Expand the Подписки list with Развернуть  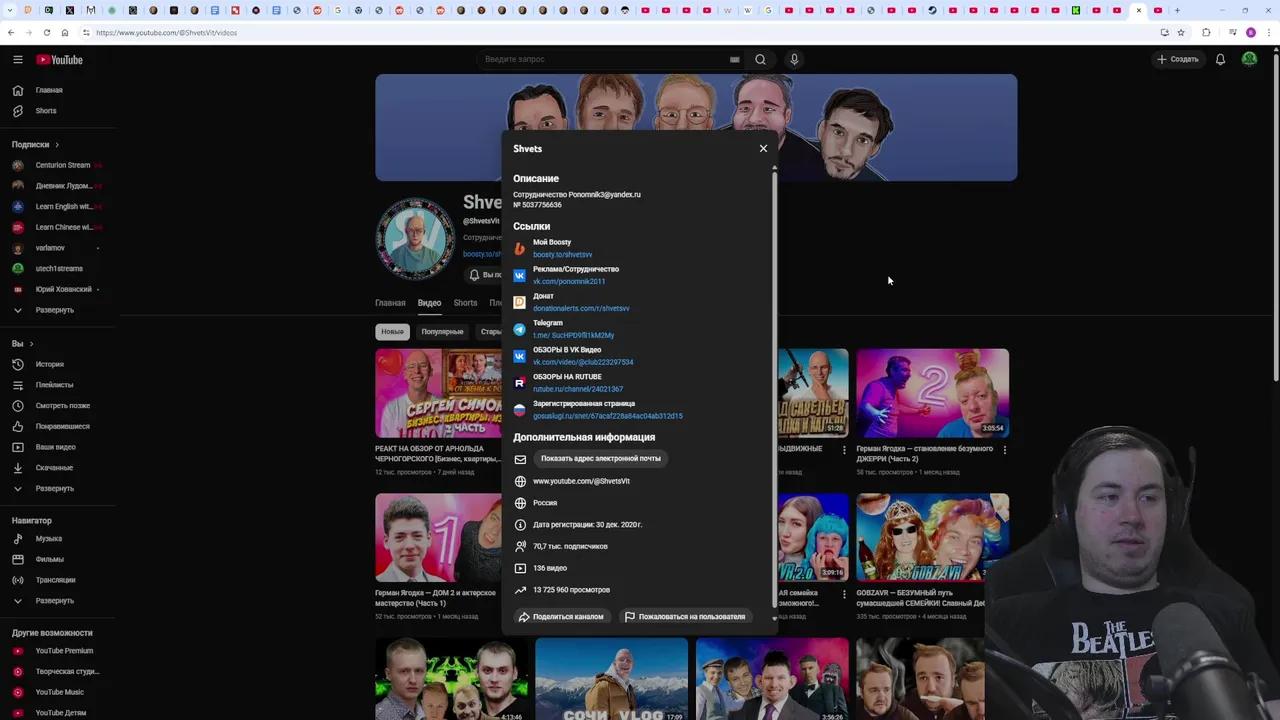pyautogui.click(x=54, y=310)
